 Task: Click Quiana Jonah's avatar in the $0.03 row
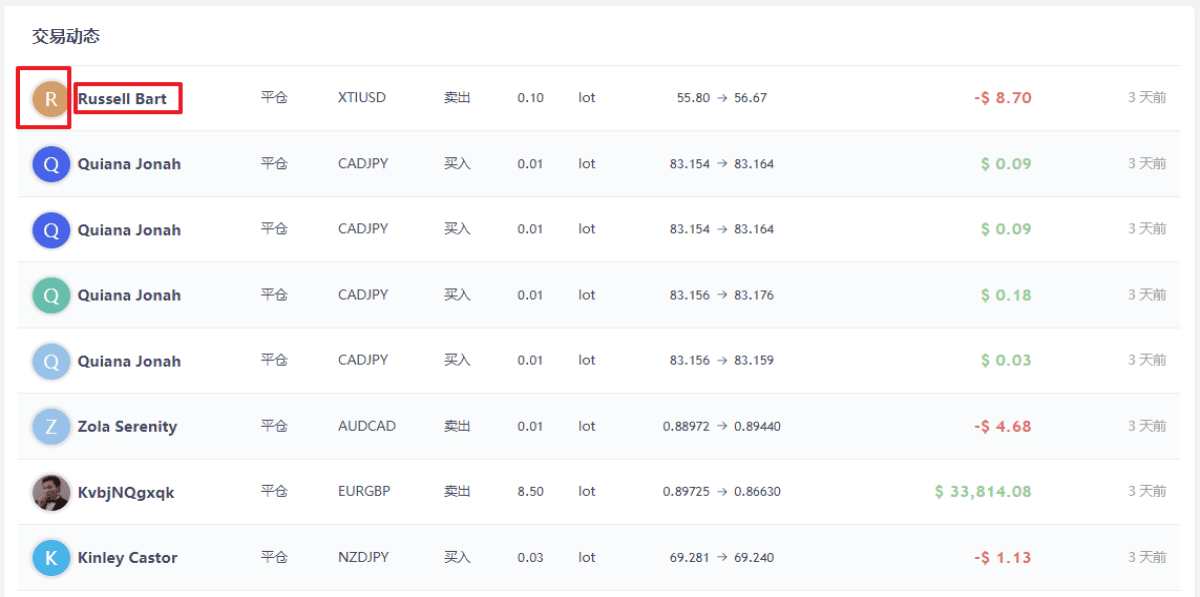(51, 361)
